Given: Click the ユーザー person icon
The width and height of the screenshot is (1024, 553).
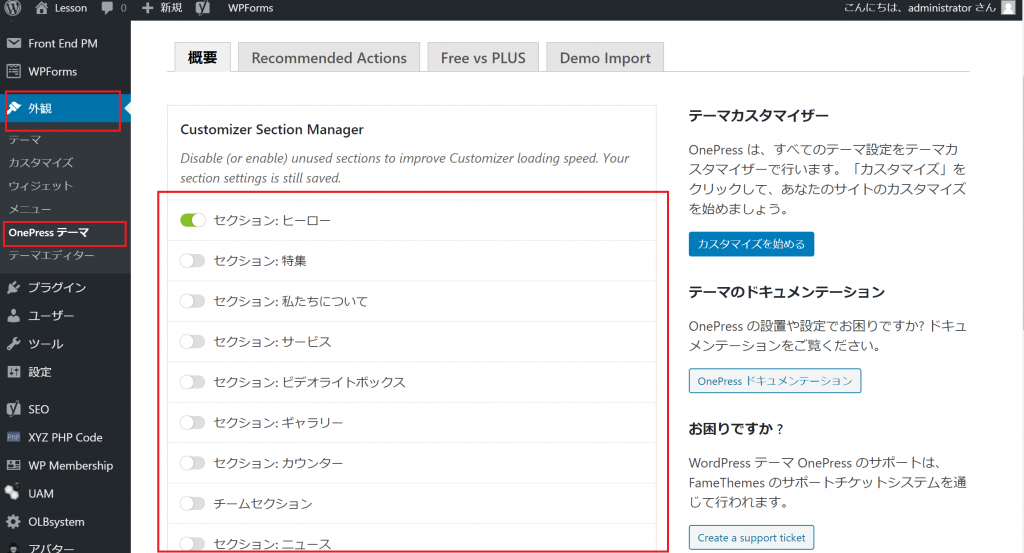Looking at the screenshot, I should tap(14, 315).
